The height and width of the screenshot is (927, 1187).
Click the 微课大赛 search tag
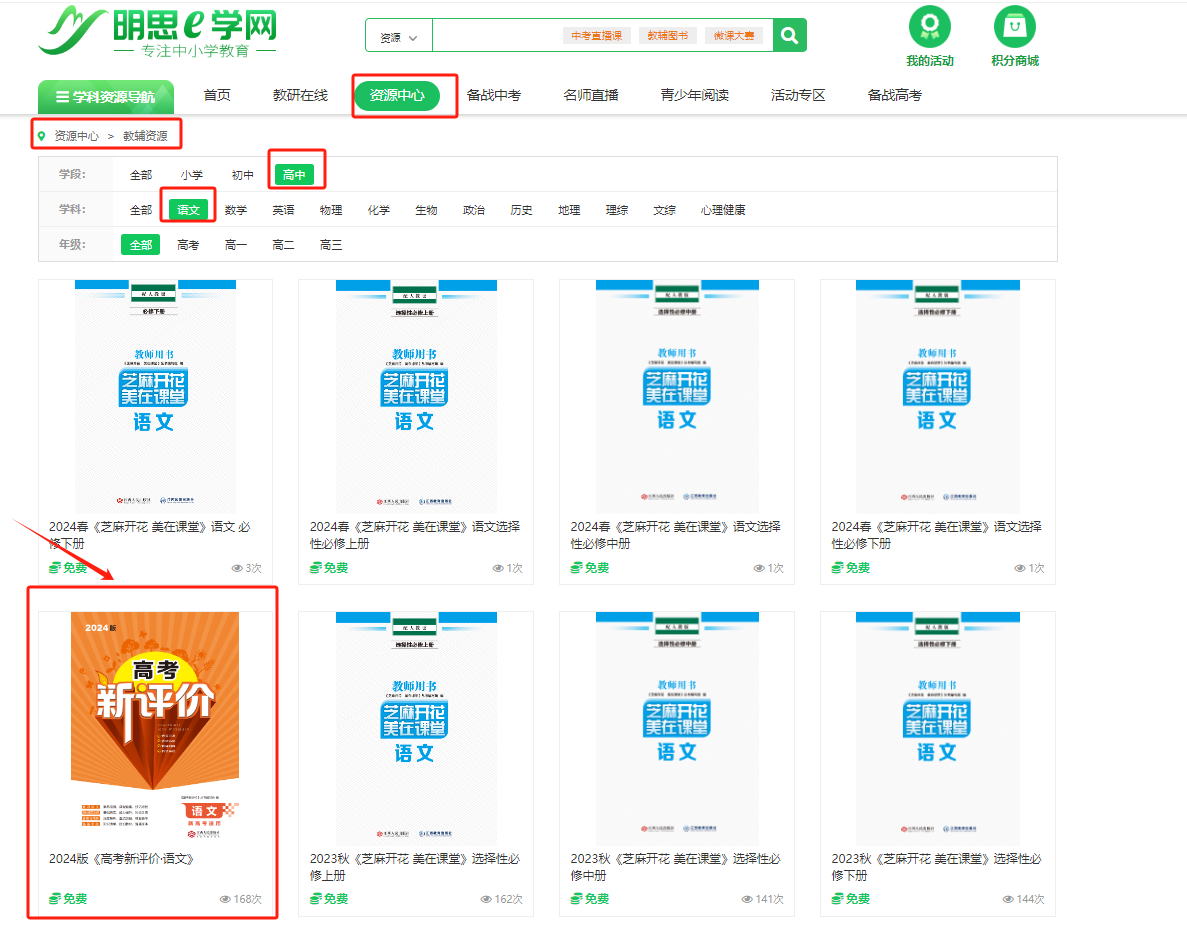pos(734,36)
